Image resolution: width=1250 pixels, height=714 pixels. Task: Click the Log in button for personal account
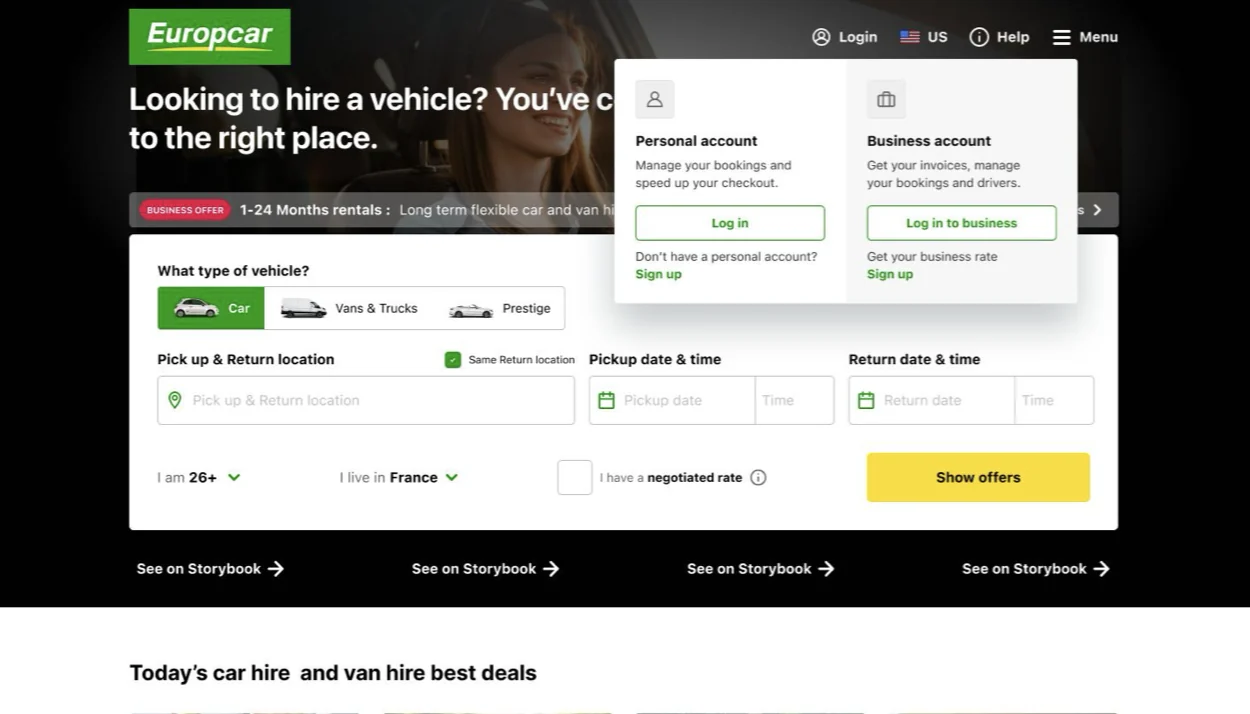730,223
